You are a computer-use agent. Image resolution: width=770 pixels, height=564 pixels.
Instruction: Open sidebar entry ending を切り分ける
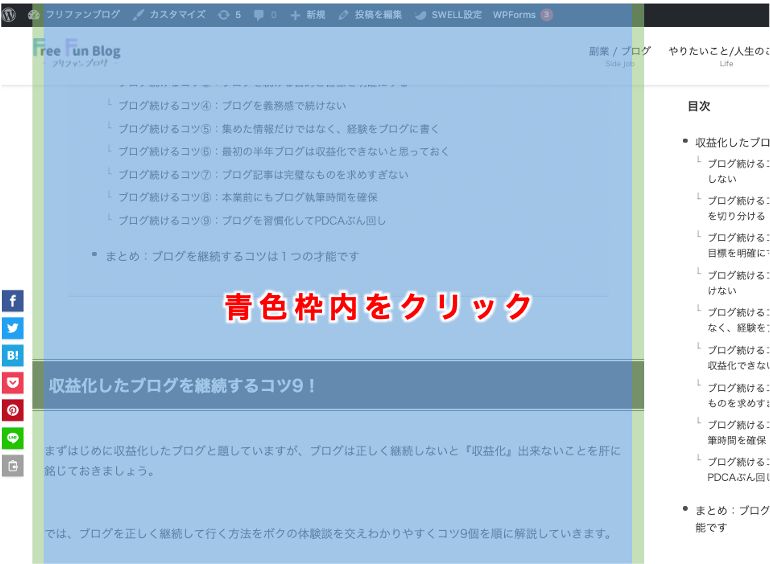coord(738,208)
